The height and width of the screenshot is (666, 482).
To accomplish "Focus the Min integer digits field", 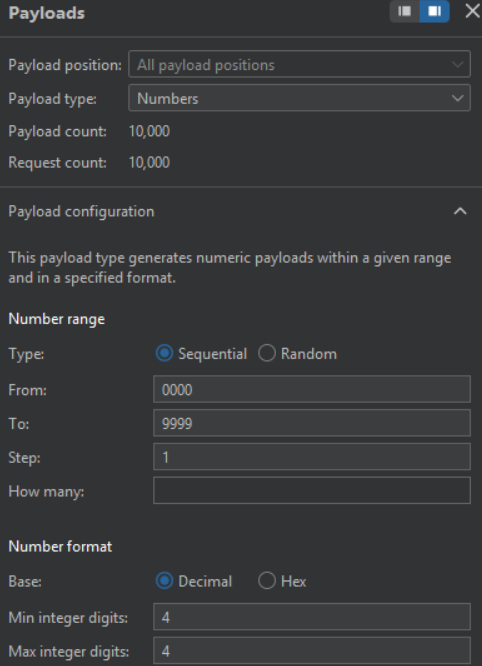I will coord(312,617).
